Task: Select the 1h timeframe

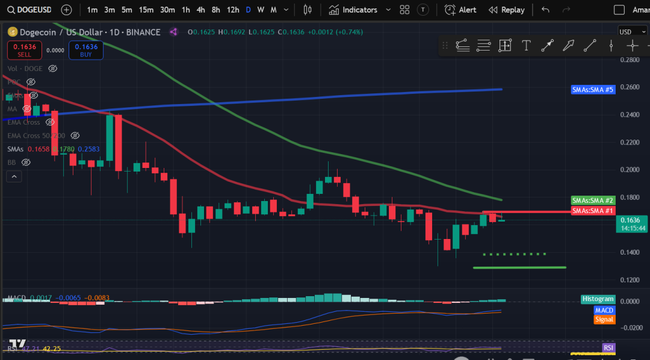Action: pyautogui.click(x=186, y=10)
